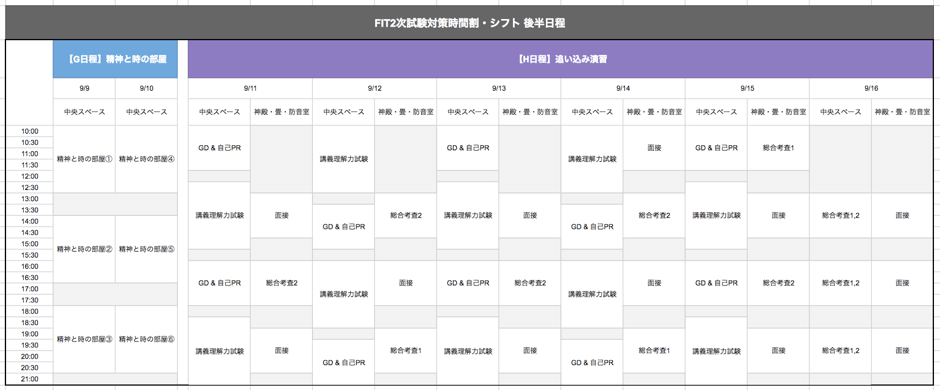Click the 精神と時の部屋⑤ cell
This screenshot has height=390, width=940.
(146, 249)
